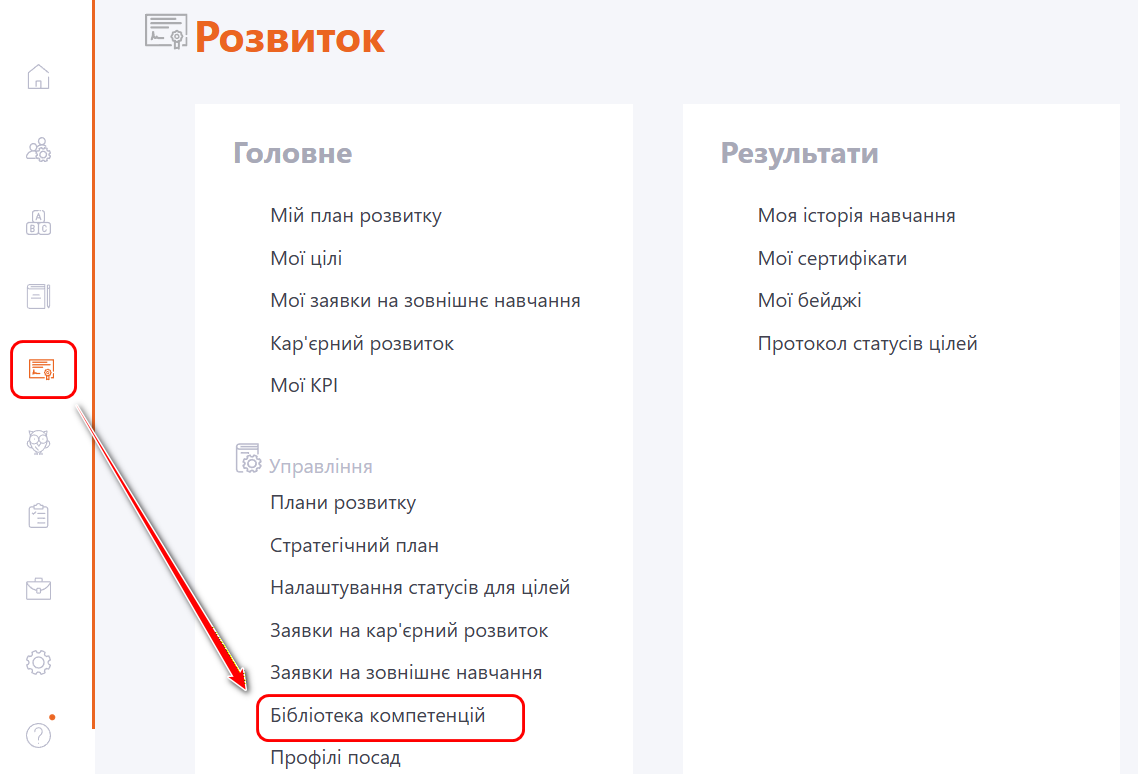
Task: Open the Home icon in sidebar
Action: point(38,77)
